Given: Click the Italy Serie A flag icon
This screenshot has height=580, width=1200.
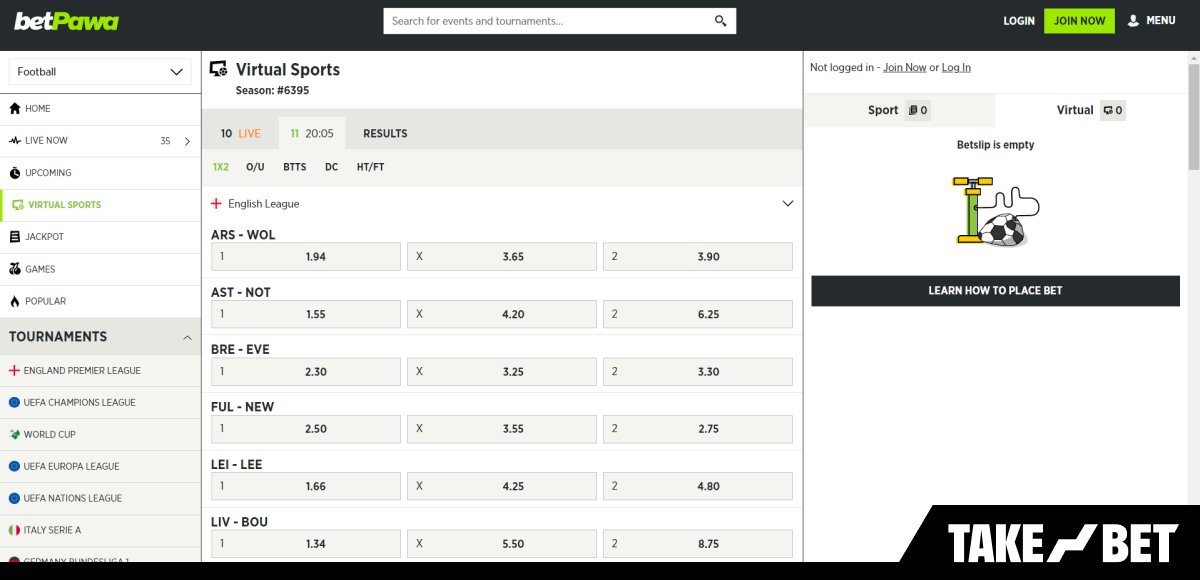Looking at the screenshot, I should (x=14, y=530).
